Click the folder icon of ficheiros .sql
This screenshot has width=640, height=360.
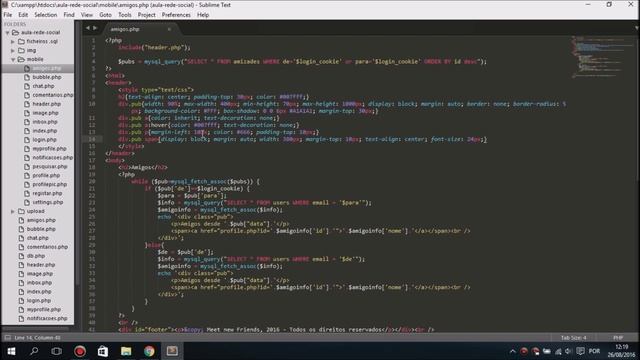tap(21, 41)
